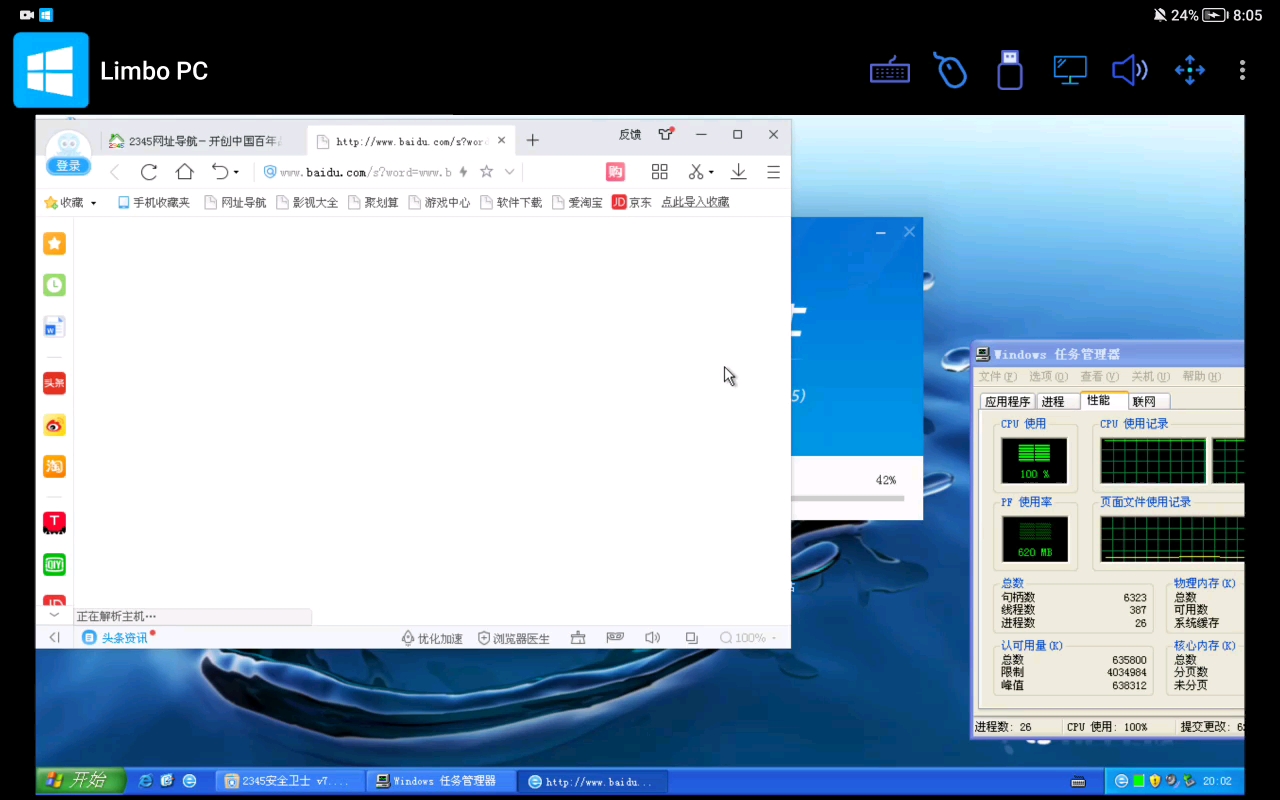This screenshot has width=1280, height=800.
Task: Open Limbo PC on-screen keyboard icon
Action: (x=889, y=71)
